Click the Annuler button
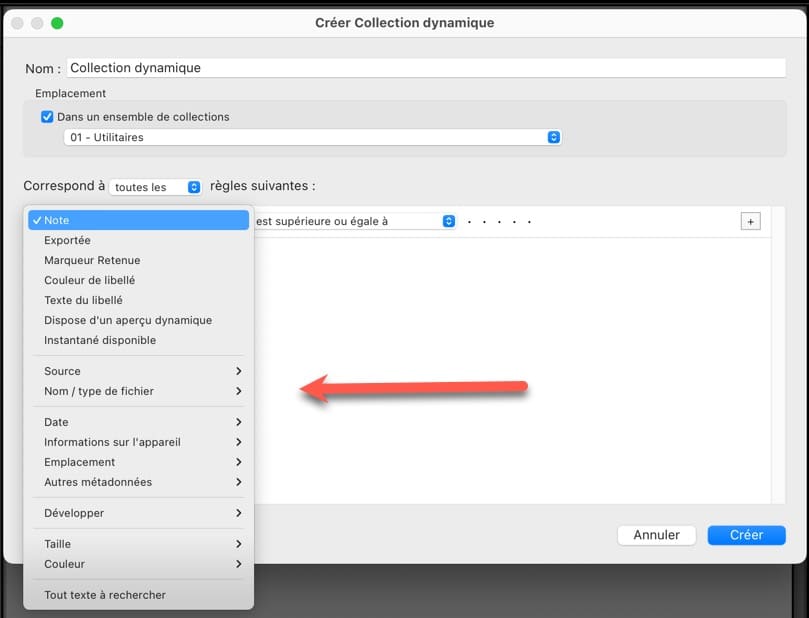Image resolution: width=809 pixels, height=618 pixels. tap(656, 535)
